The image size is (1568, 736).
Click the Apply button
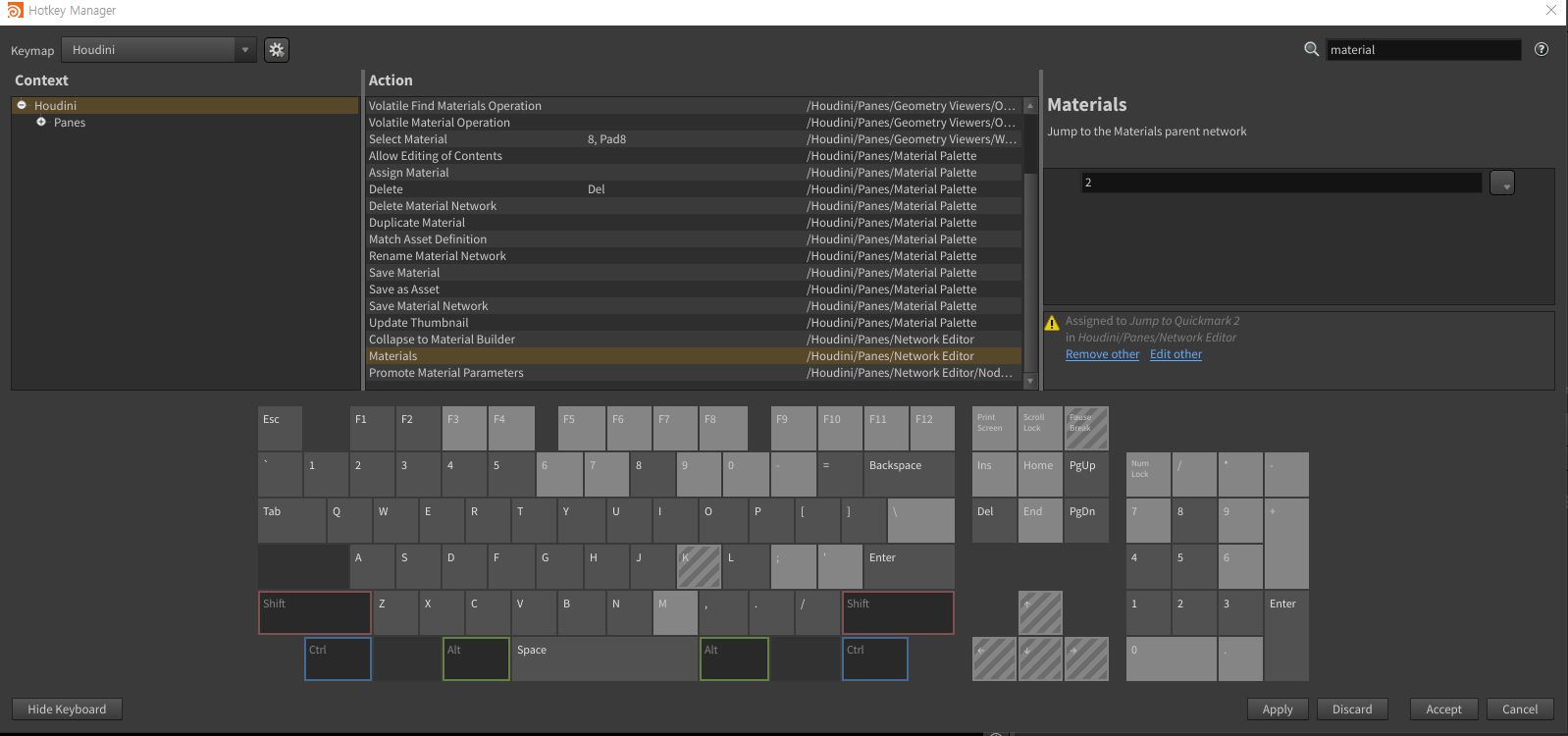1278,710
